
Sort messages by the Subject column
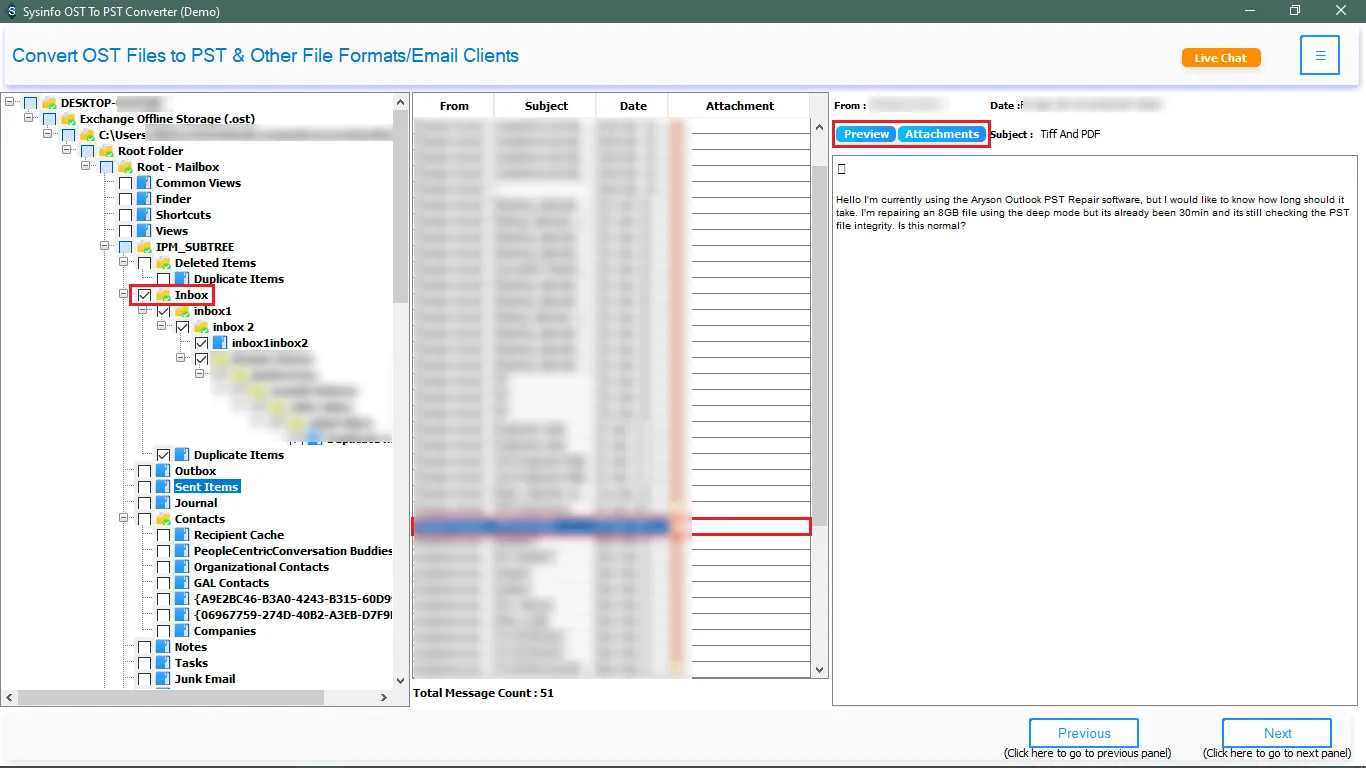click(x=546, y=106)
